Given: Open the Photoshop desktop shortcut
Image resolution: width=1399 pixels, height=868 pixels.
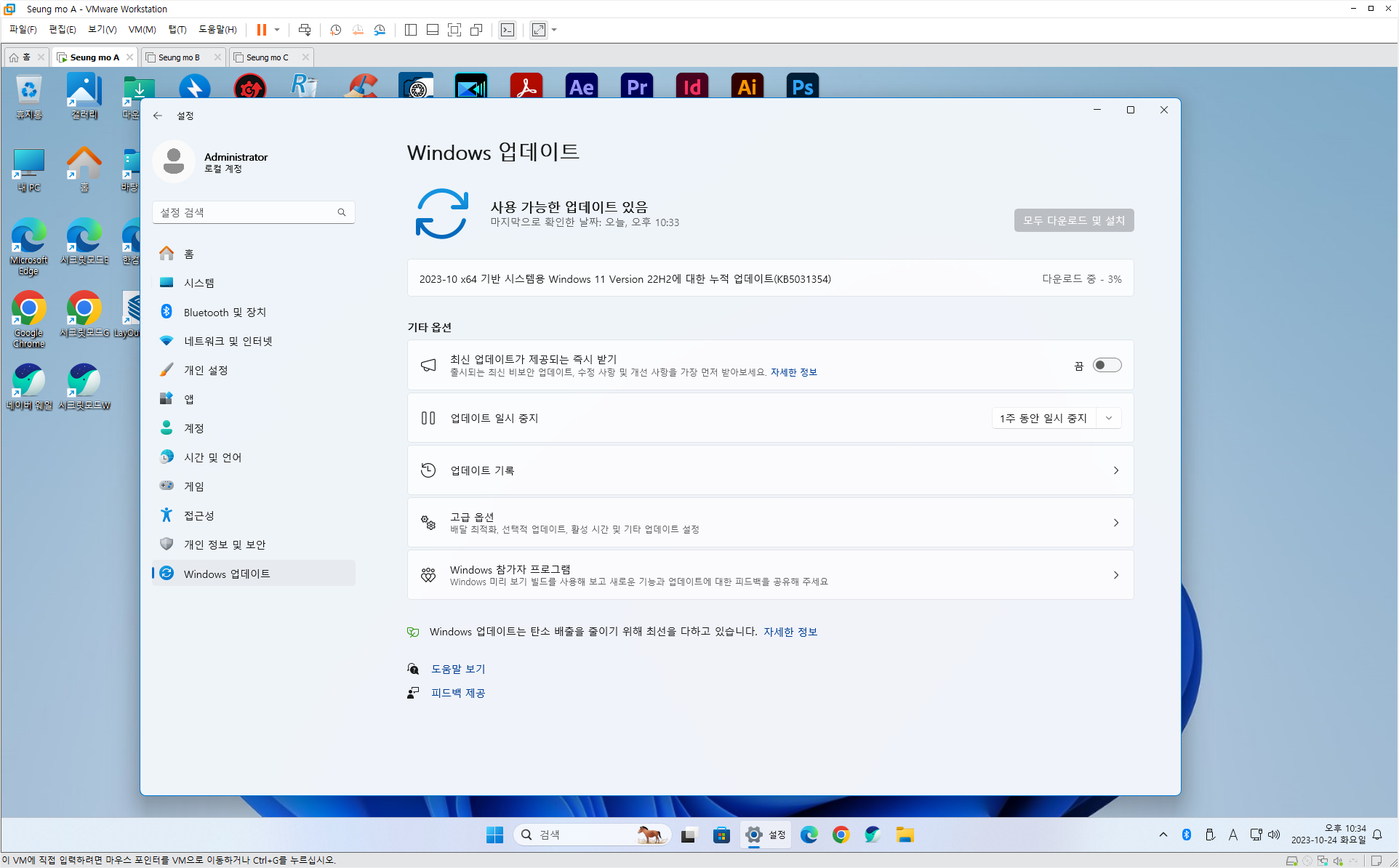Looking at the screenshot, I should click(x=802, y=87).
